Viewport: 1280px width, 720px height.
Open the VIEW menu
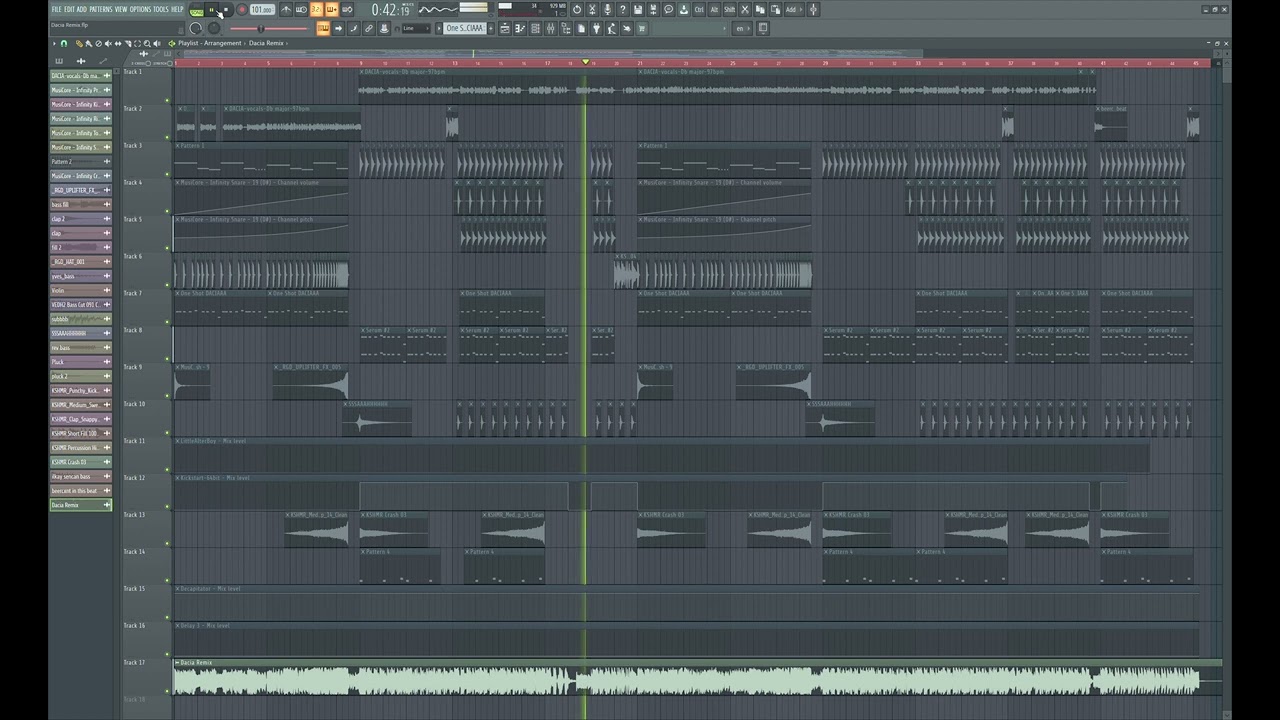121,9
